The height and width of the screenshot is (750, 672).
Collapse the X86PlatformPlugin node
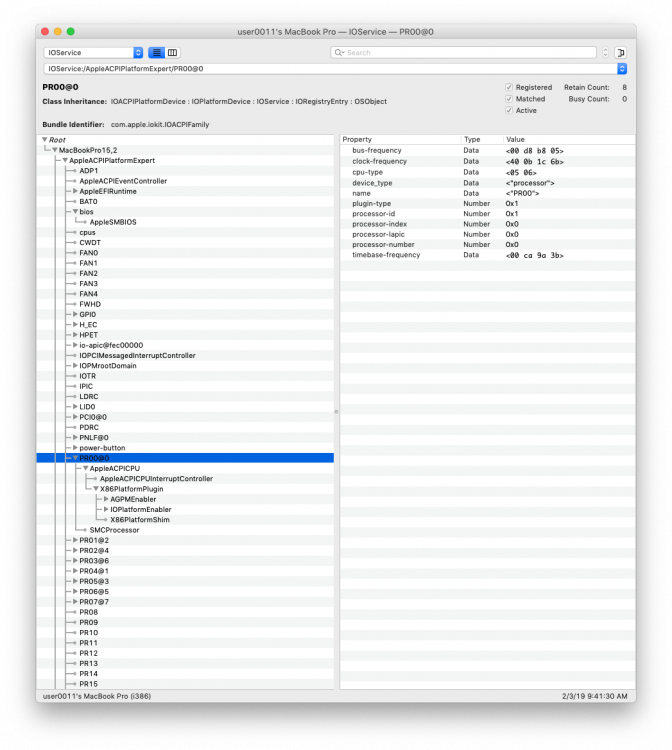96,489
